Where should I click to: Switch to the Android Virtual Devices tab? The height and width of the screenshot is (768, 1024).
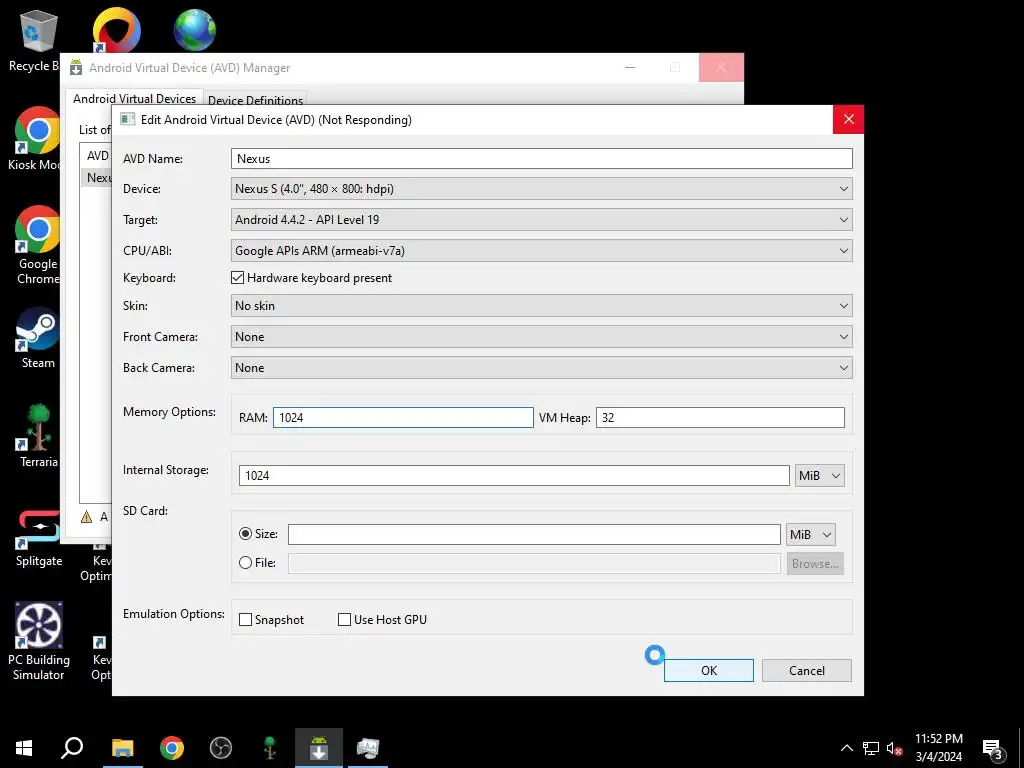(x=134, y=99)
